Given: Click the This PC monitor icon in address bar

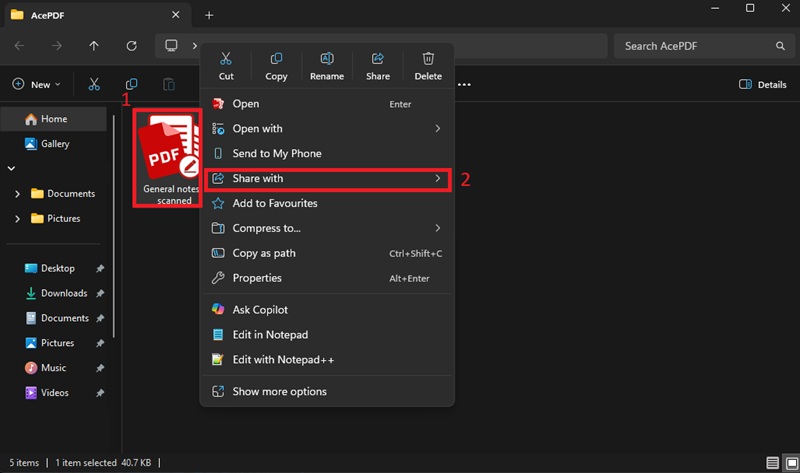Looking at the screenshot, I should tap(171, 45).
